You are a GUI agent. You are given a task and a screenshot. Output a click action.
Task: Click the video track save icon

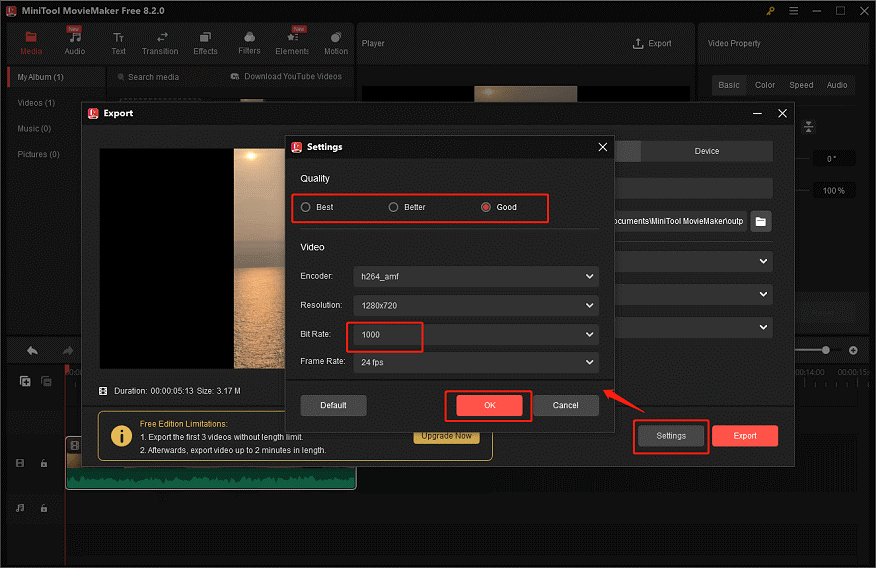(20, 463)
